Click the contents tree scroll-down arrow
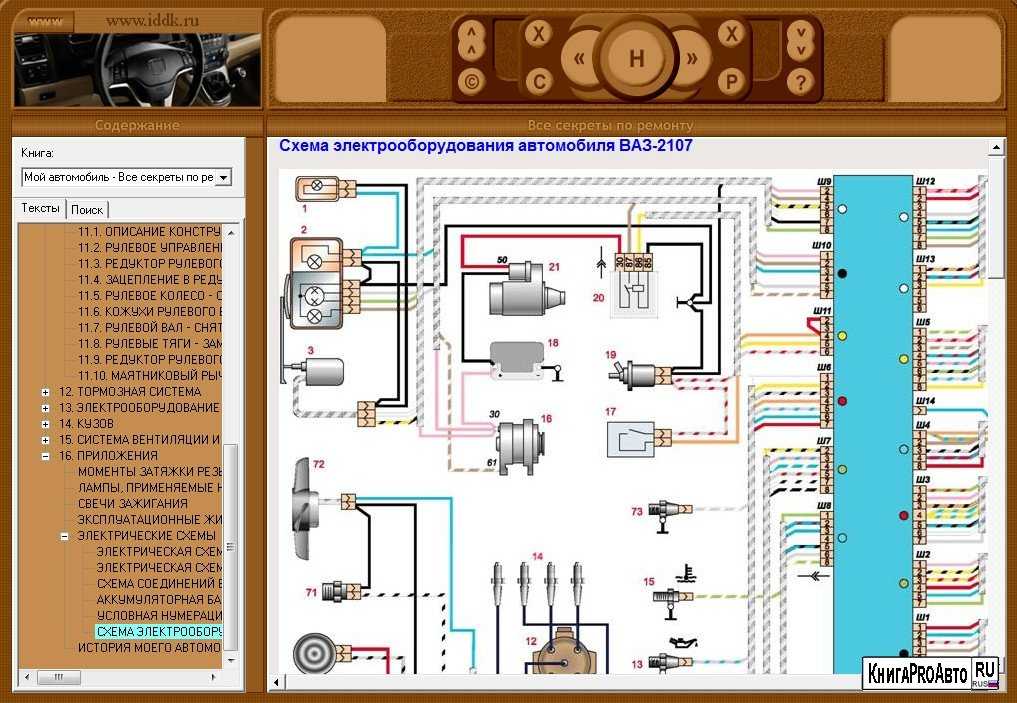The image size is (1017, 703). coord(231,661)
